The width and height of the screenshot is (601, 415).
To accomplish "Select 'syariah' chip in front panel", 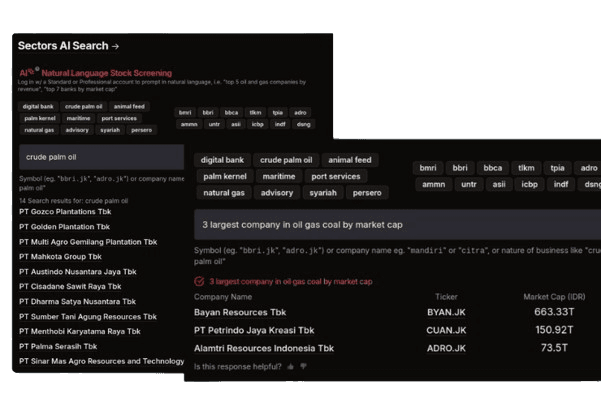I will click(x=323, y=193).
